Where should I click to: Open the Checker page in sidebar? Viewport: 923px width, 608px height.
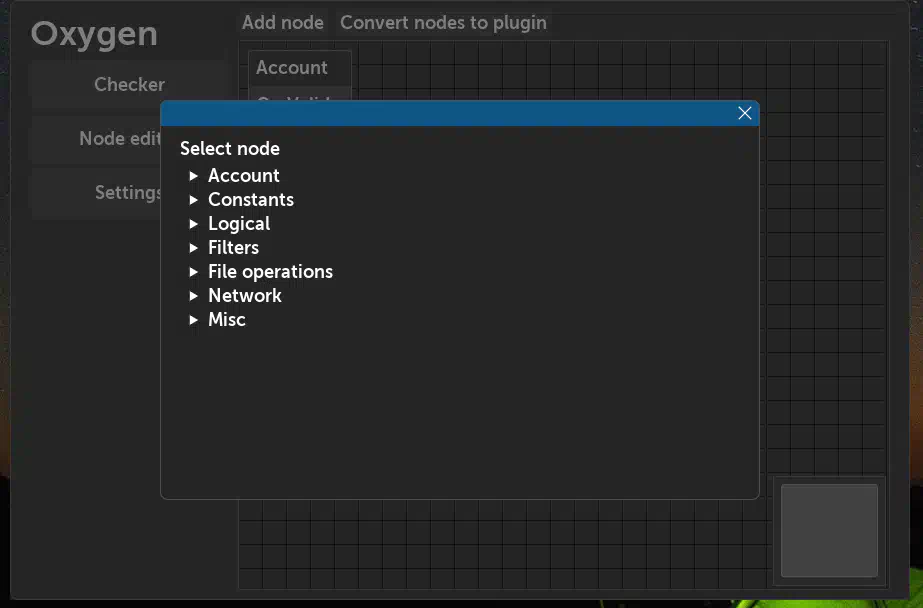click(x=129, y=85)
